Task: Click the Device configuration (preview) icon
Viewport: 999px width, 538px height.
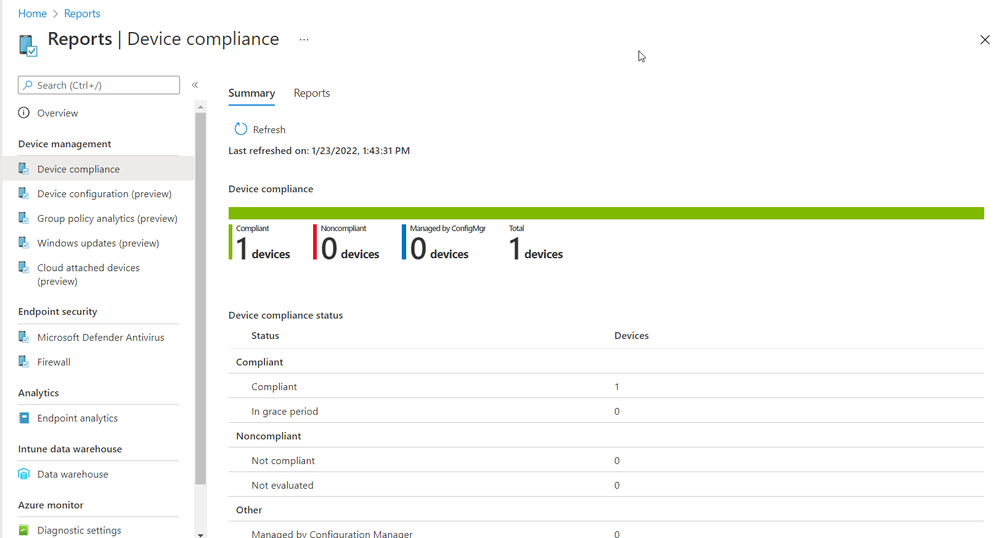Action: (24, 194)
